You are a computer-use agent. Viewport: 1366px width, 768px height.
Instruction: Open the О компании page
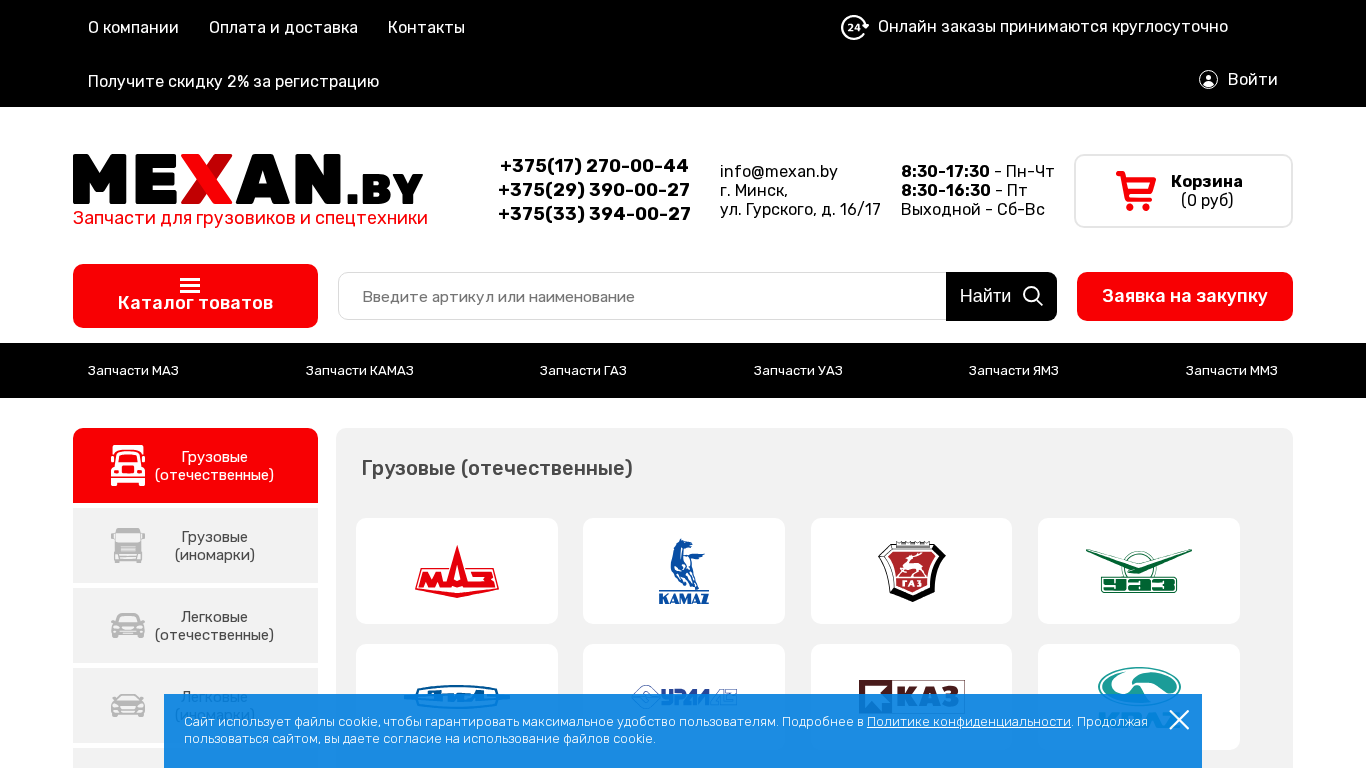tap(133, 27)
